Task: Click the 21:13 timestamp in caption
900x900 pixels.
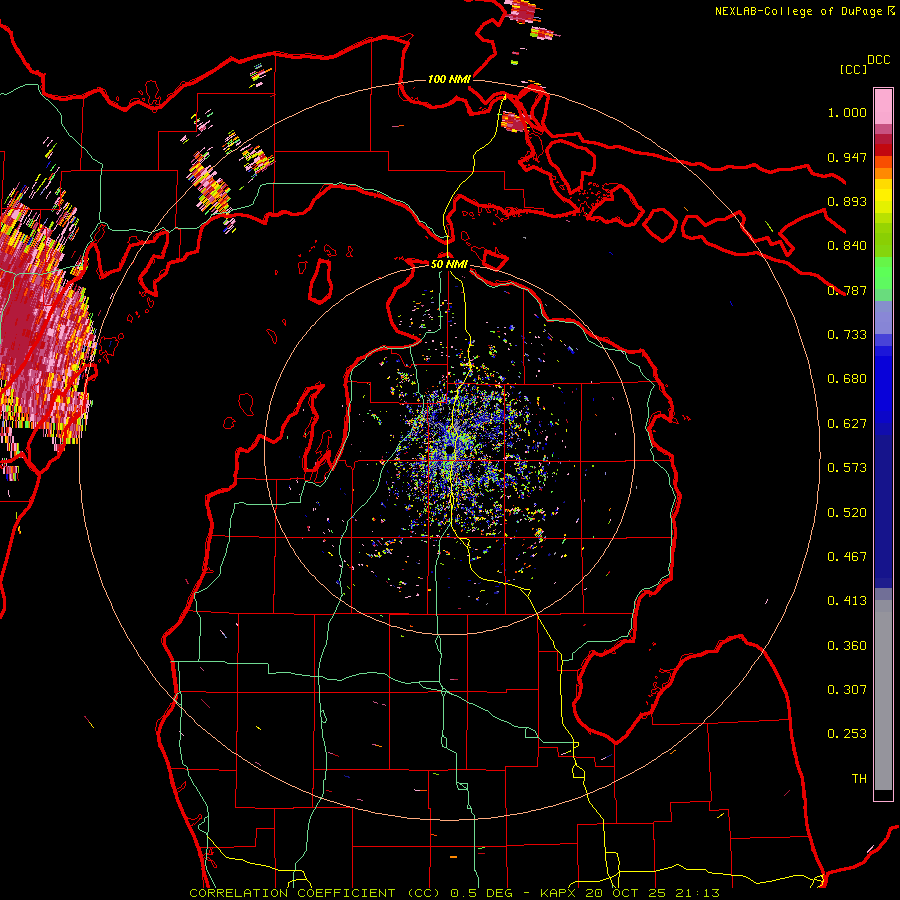Action: pos(699,893)
